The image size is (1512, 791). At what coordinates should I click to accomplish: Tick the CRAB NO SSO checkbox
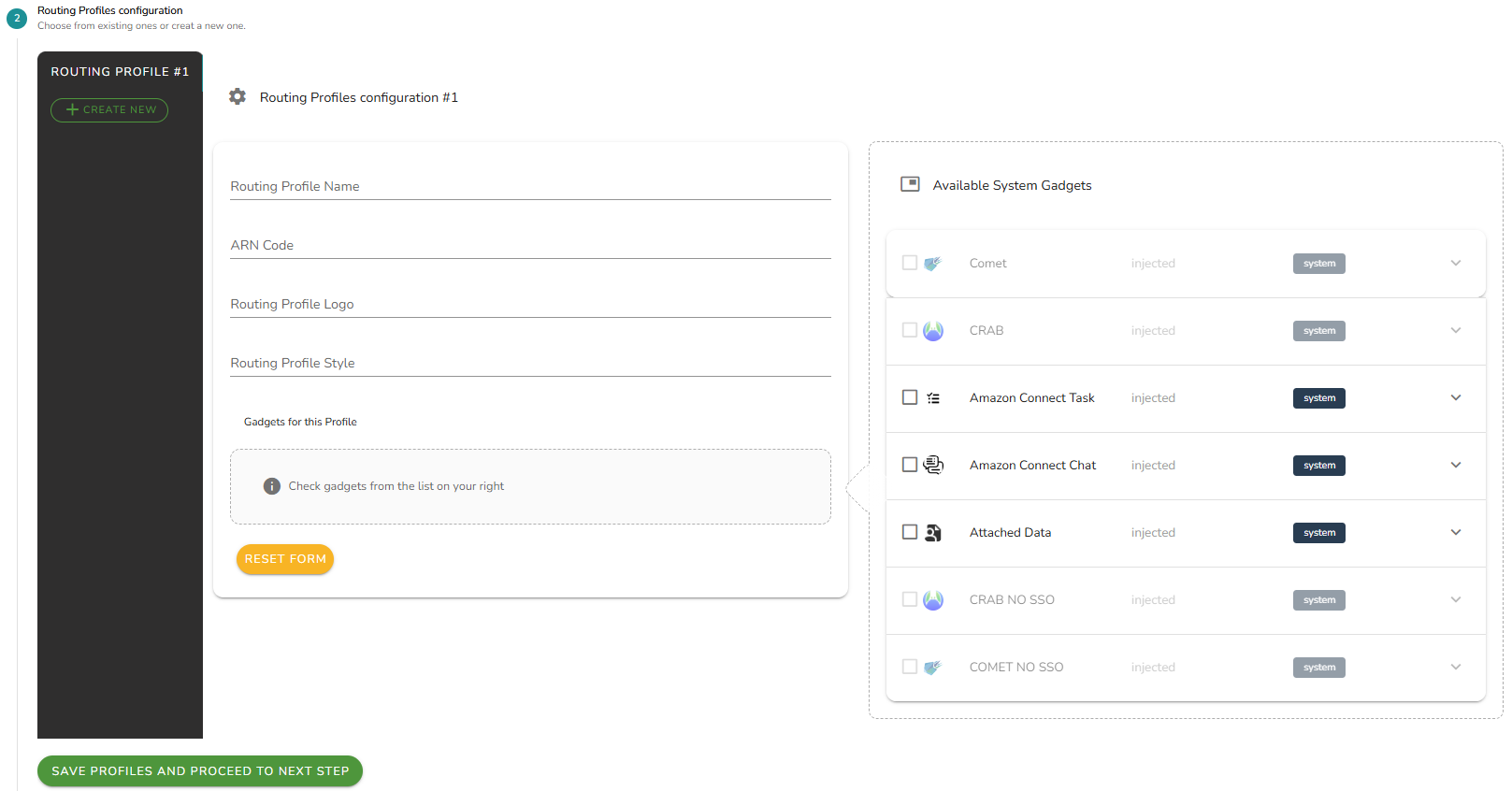[x=910, y=599]
